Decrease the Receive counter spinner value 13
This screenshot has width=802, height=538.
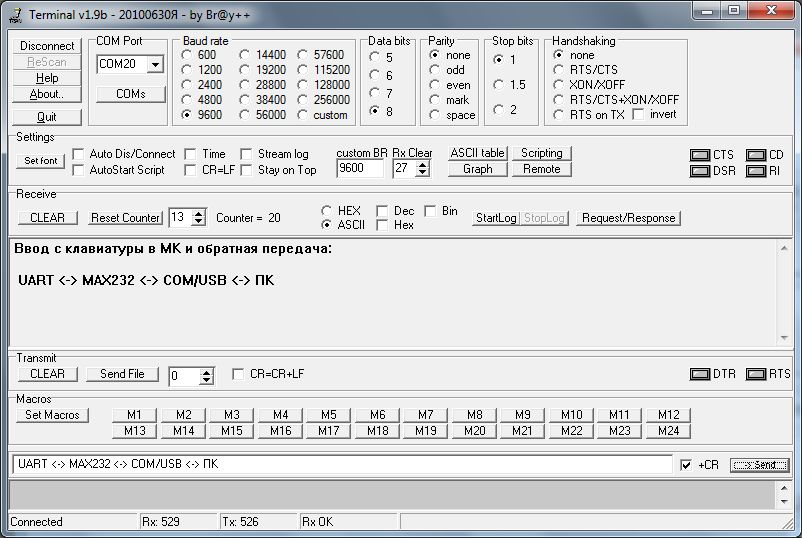click(x=198, y=221)
